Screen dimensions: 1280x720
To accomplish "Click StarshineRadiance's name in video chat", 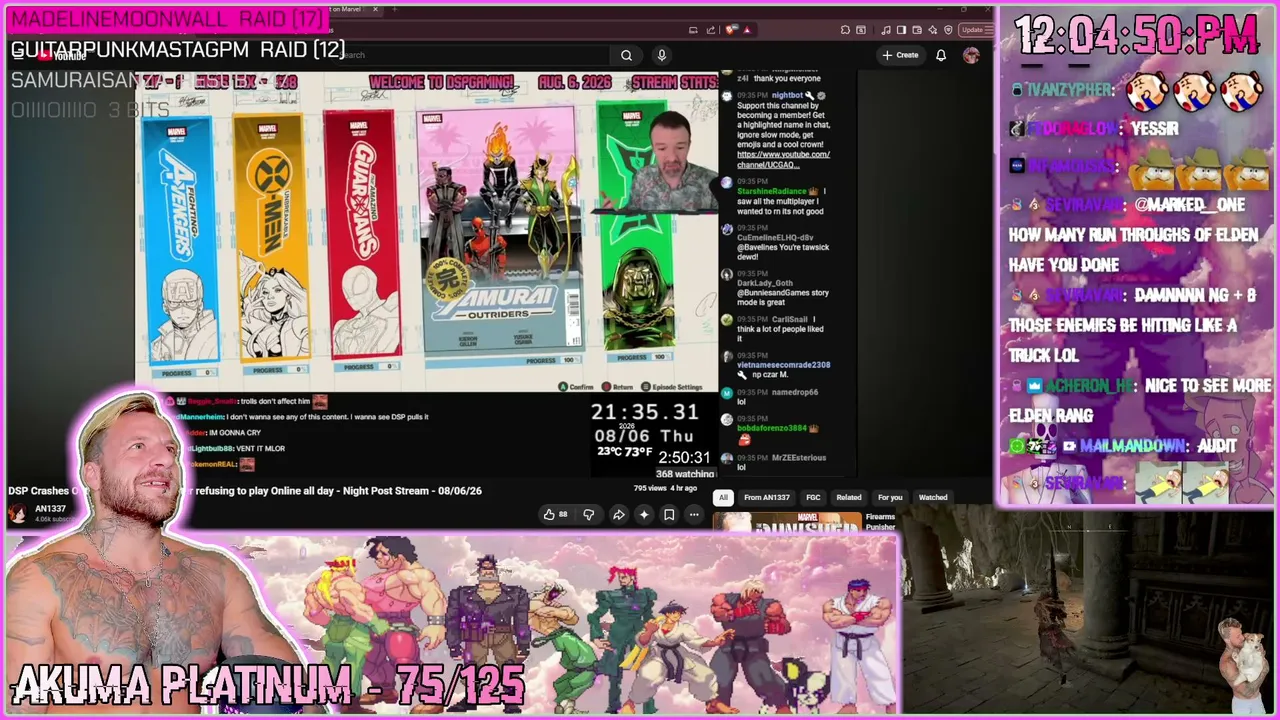I will (771, 191).
